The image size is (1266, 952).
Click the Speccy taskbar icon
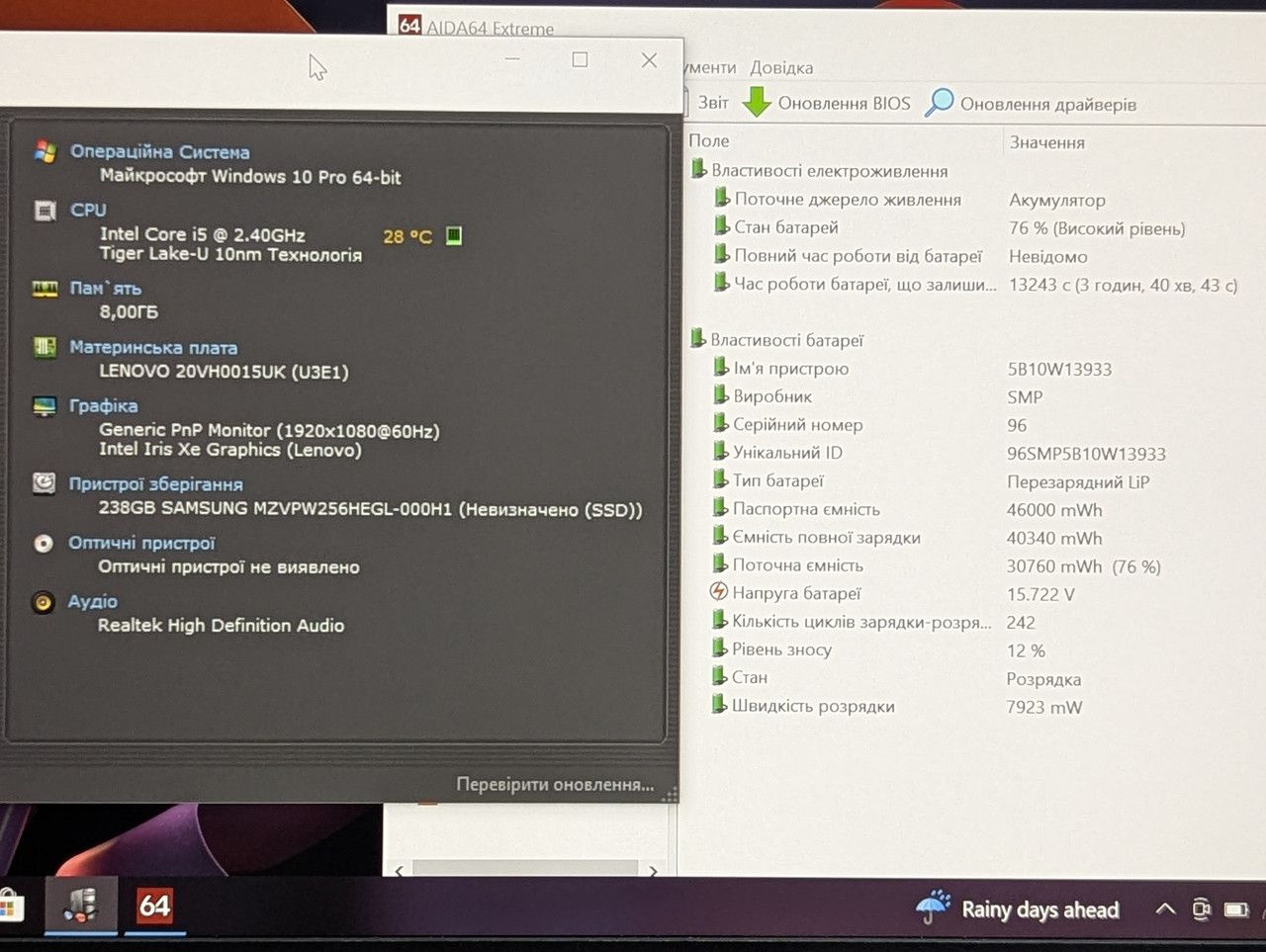click(80, 905)
